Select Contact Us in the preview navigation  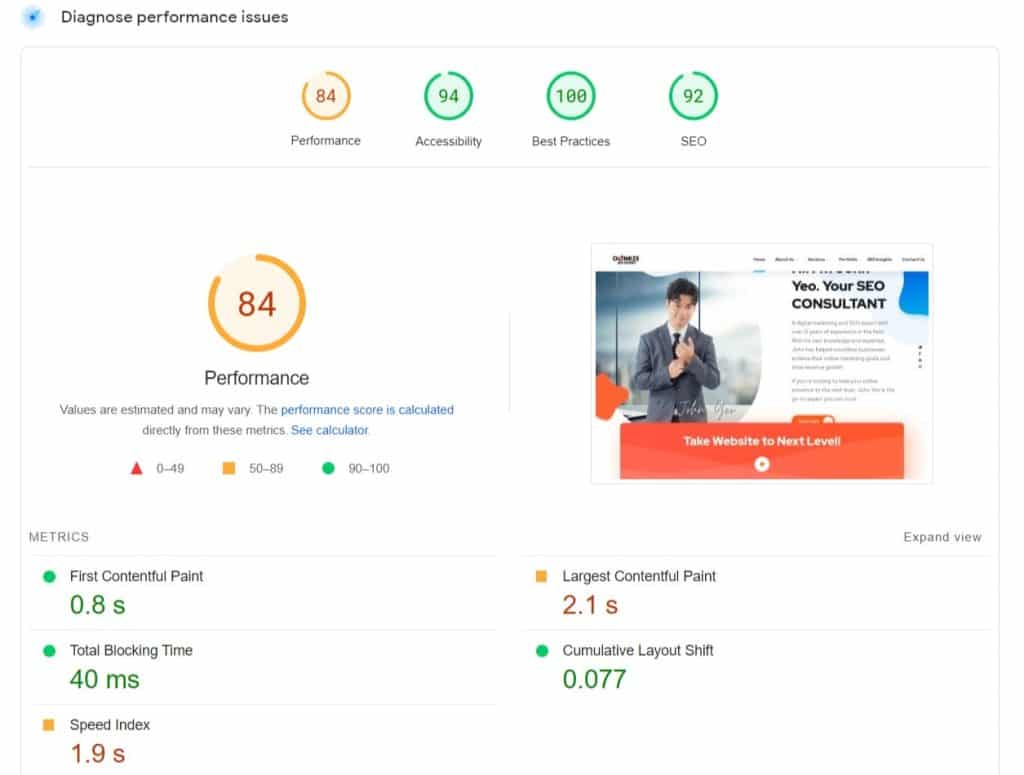pos(911,258)
